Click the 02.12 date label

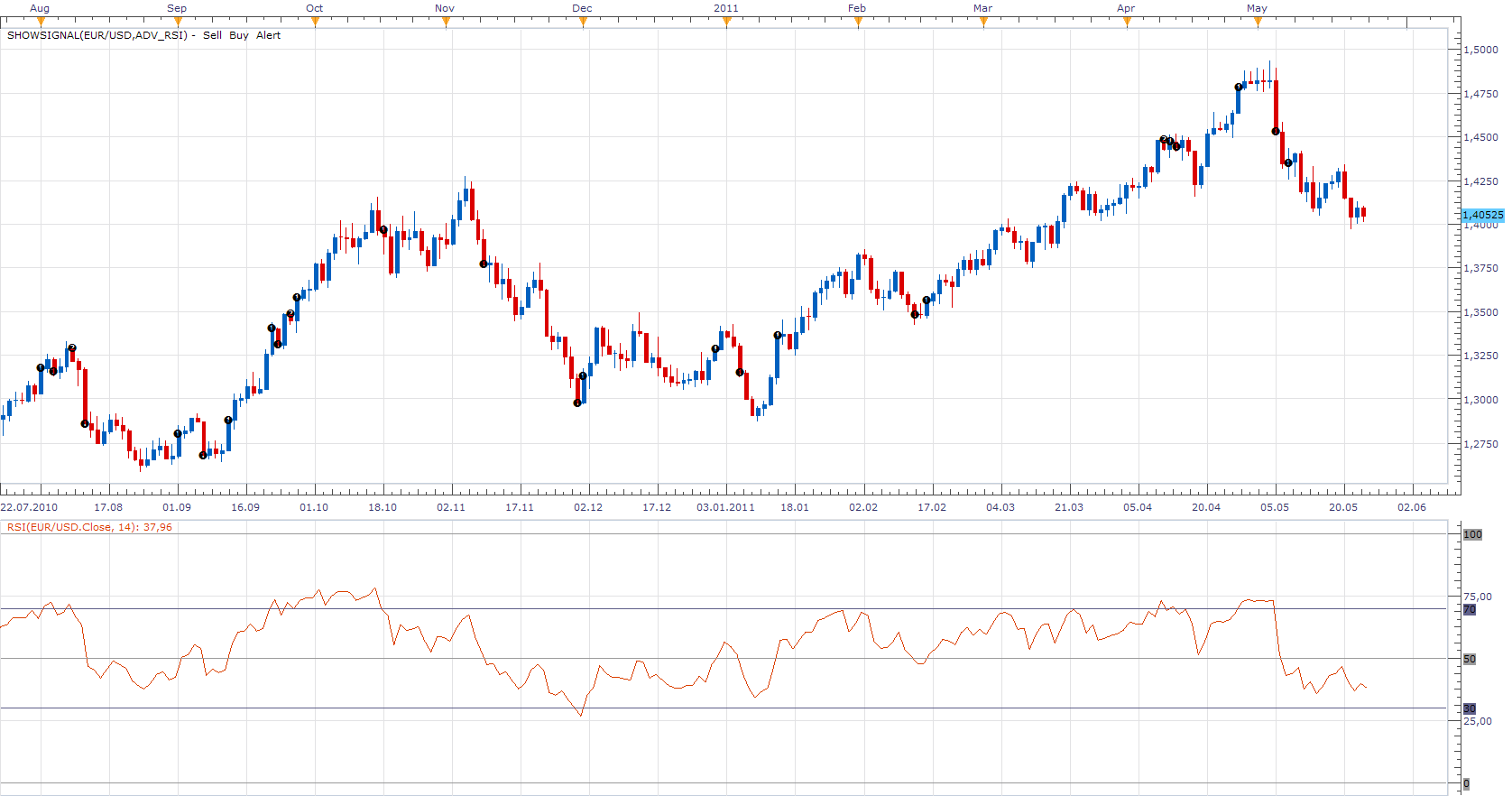[588, 507]
